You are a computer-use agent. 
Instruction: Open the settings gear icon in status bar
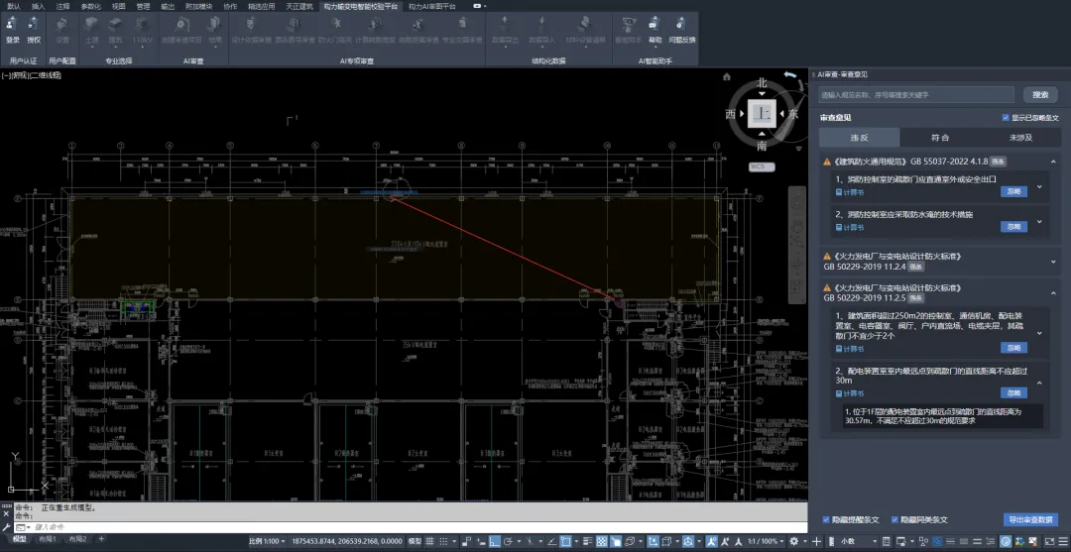pyautogui.click(x=794, y=541)
